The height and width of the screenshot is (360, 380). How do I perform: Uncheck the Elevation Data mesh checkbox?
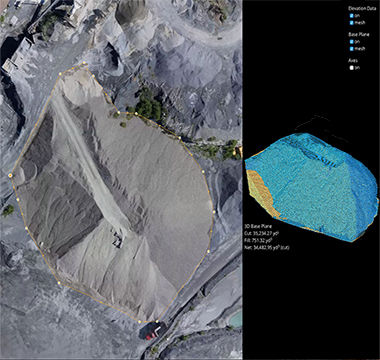[x=351, y=23]
